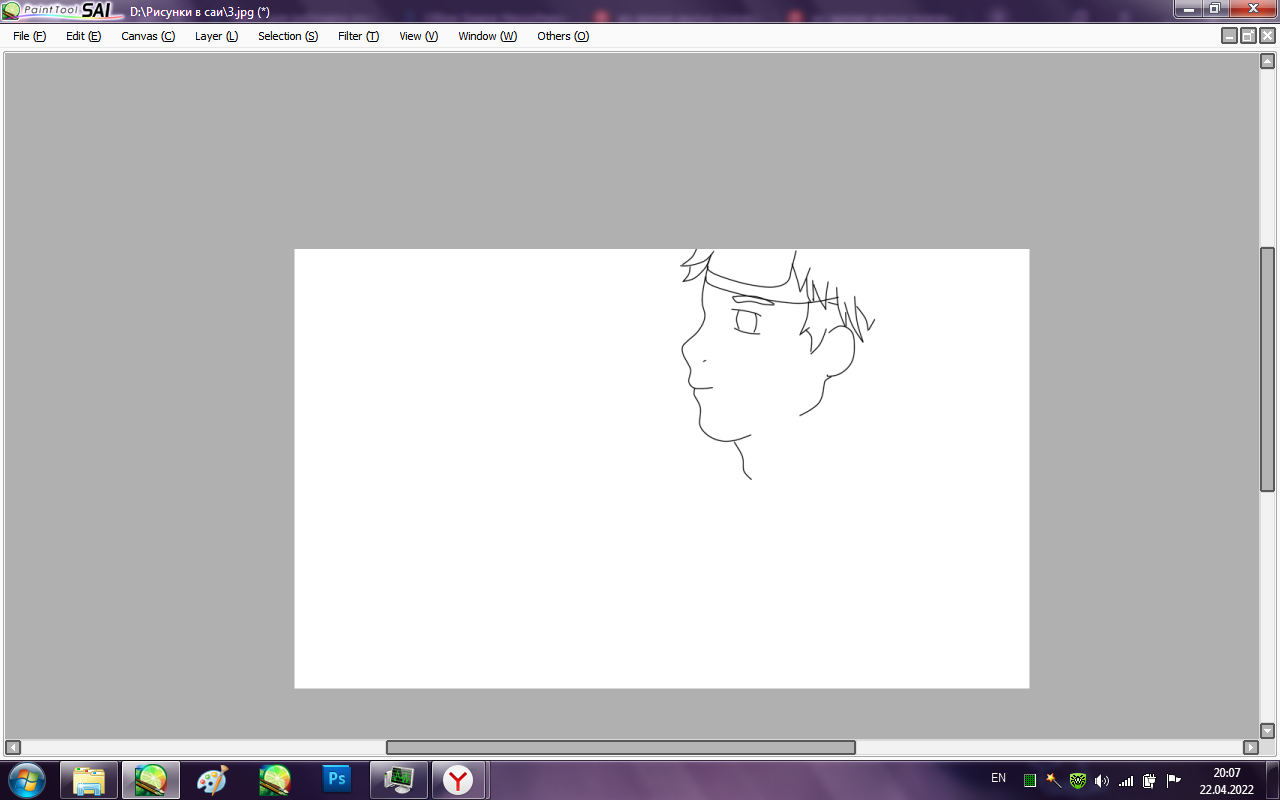Click the vertical scrollbar down arrow
1280x800 pixels.
1267,731
